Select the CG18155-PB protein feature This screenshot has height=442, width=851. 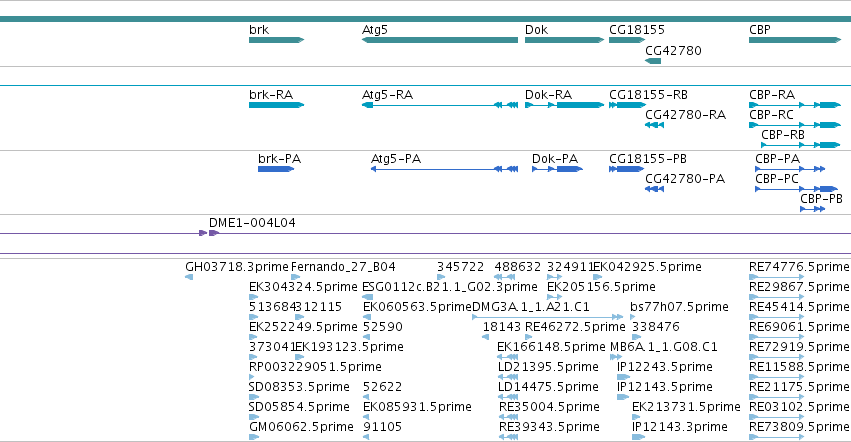[x=626, y=169]
